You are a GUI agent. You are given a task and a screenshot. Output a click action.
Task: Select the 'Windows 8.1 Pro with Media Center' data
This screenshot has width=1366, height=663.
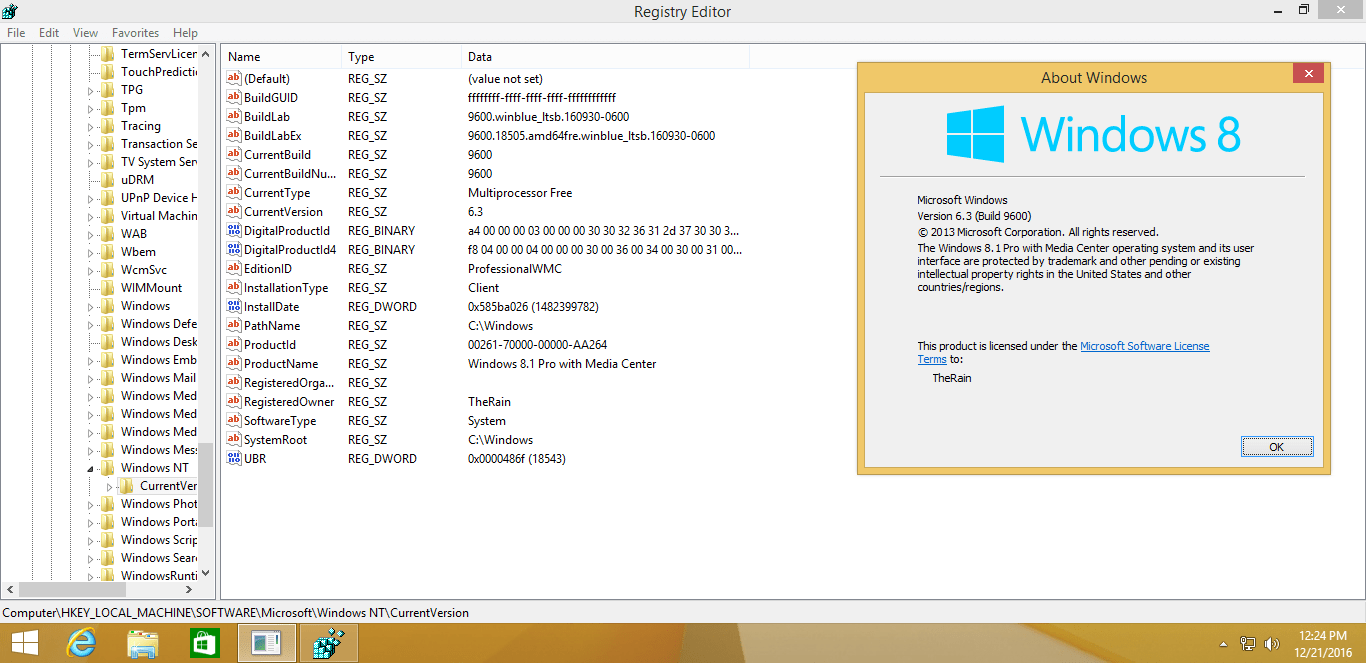(562, 364)
